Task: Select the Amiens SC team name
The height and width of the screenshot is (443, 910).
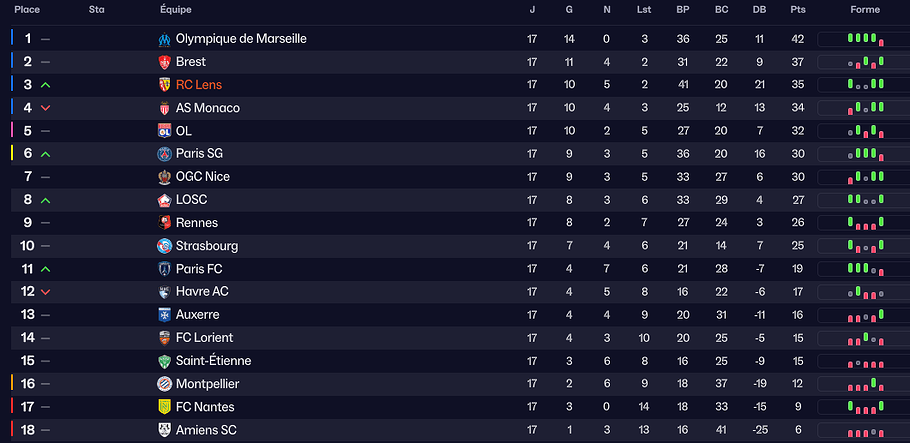Action: 206,430
